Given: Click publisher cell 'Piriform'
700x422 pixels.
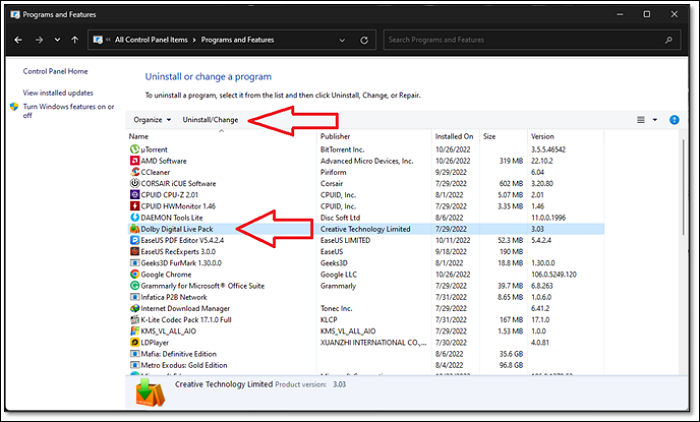Looking at the screenshot, I should 333,172.
